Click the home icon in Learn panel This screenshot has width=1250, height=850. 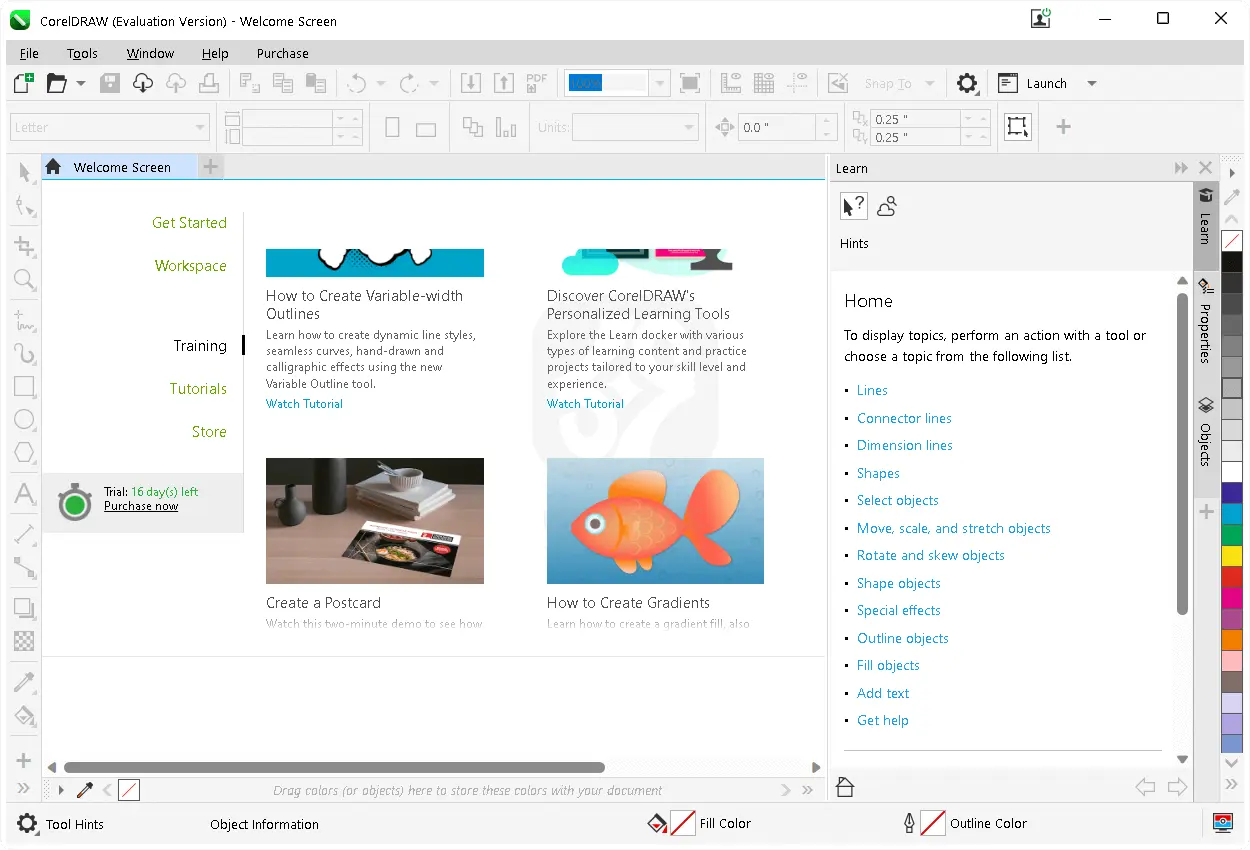click(x=845, y=788)
